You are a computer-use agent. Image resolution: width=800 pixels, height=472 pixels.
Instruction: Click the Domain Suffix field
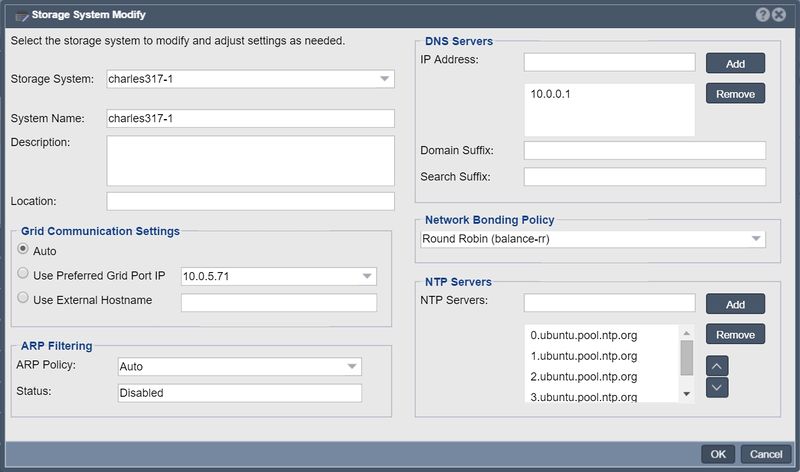pyautogui.click(x=645, y=151)
